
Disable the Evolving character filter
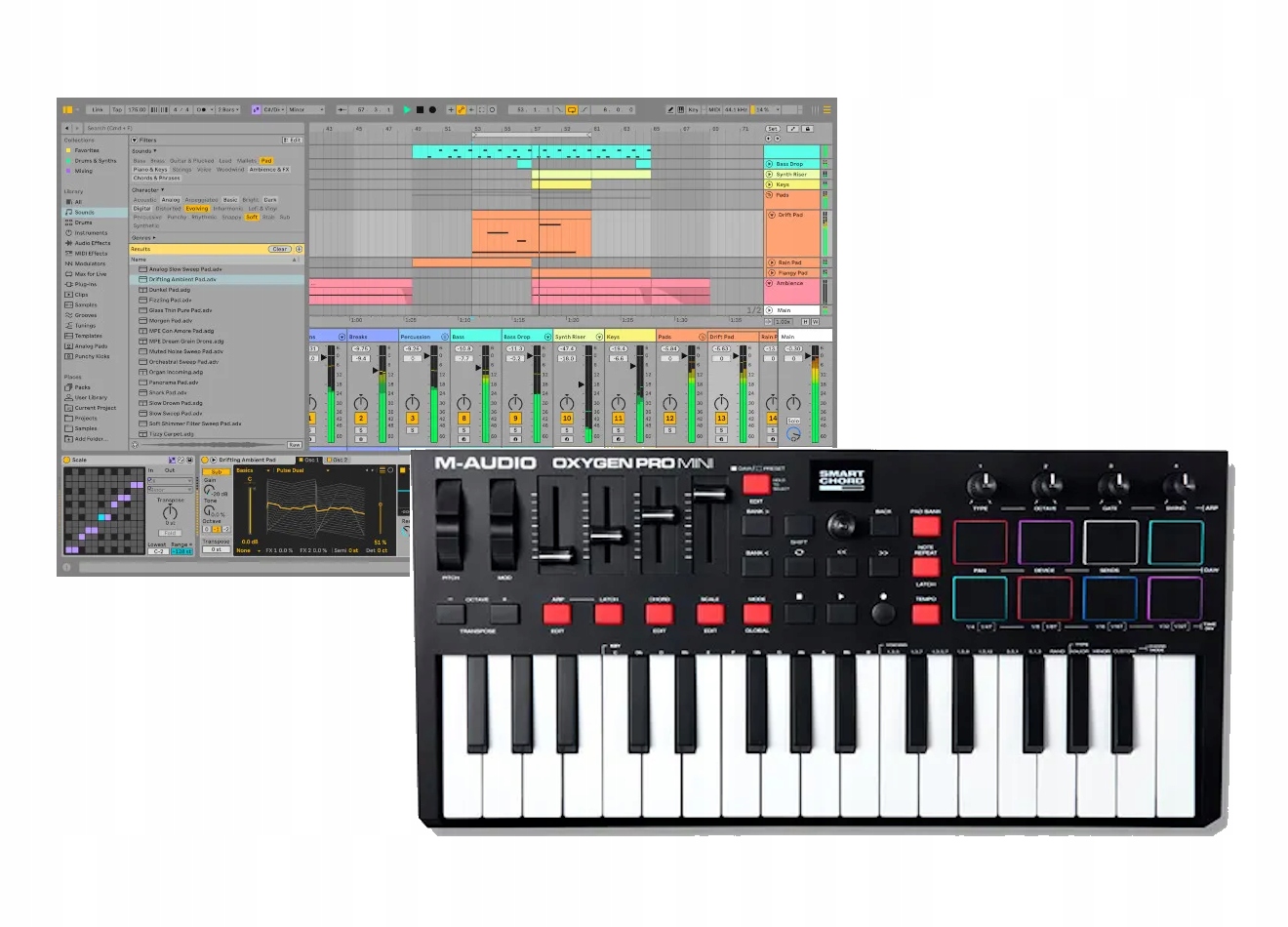[197, 209]
